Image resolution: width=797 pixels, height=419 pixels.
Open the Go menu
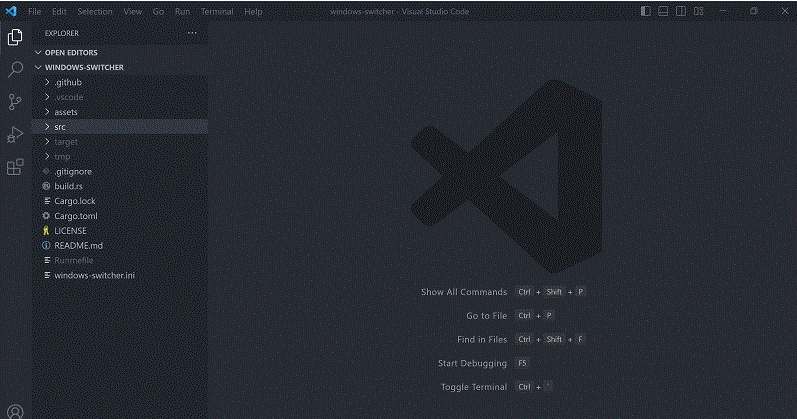coord(159,11)
